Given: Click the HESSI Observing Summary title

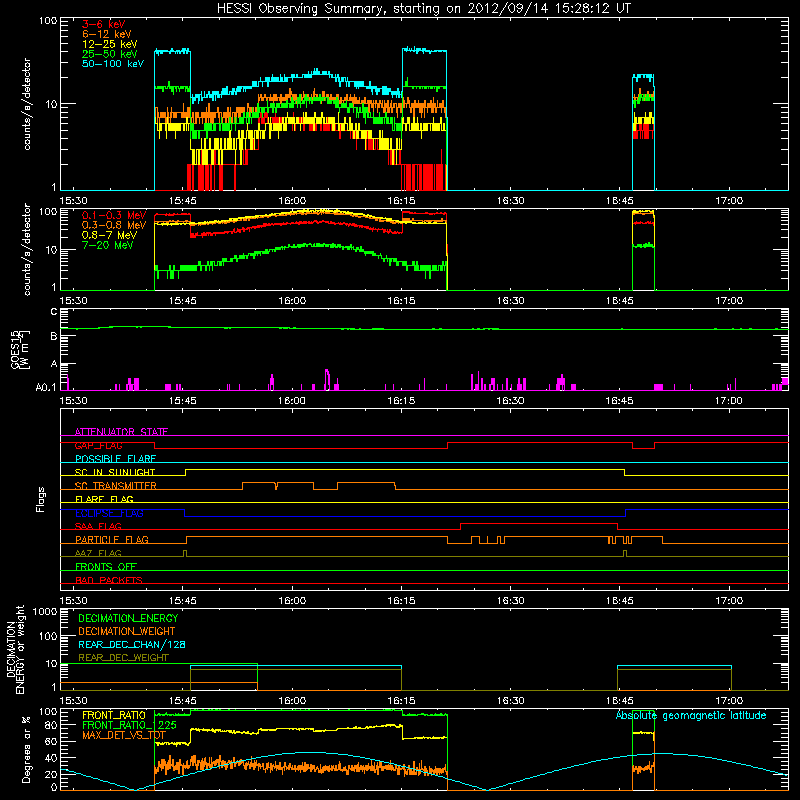Looking at the screenshot, I should [423, 8].
